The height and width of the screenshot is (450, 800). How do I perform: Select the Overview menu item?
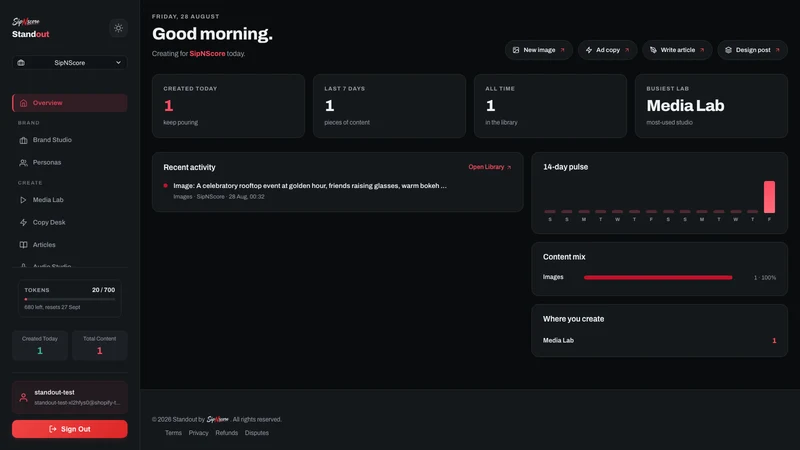pyautogui.click(x=70, y=103)
